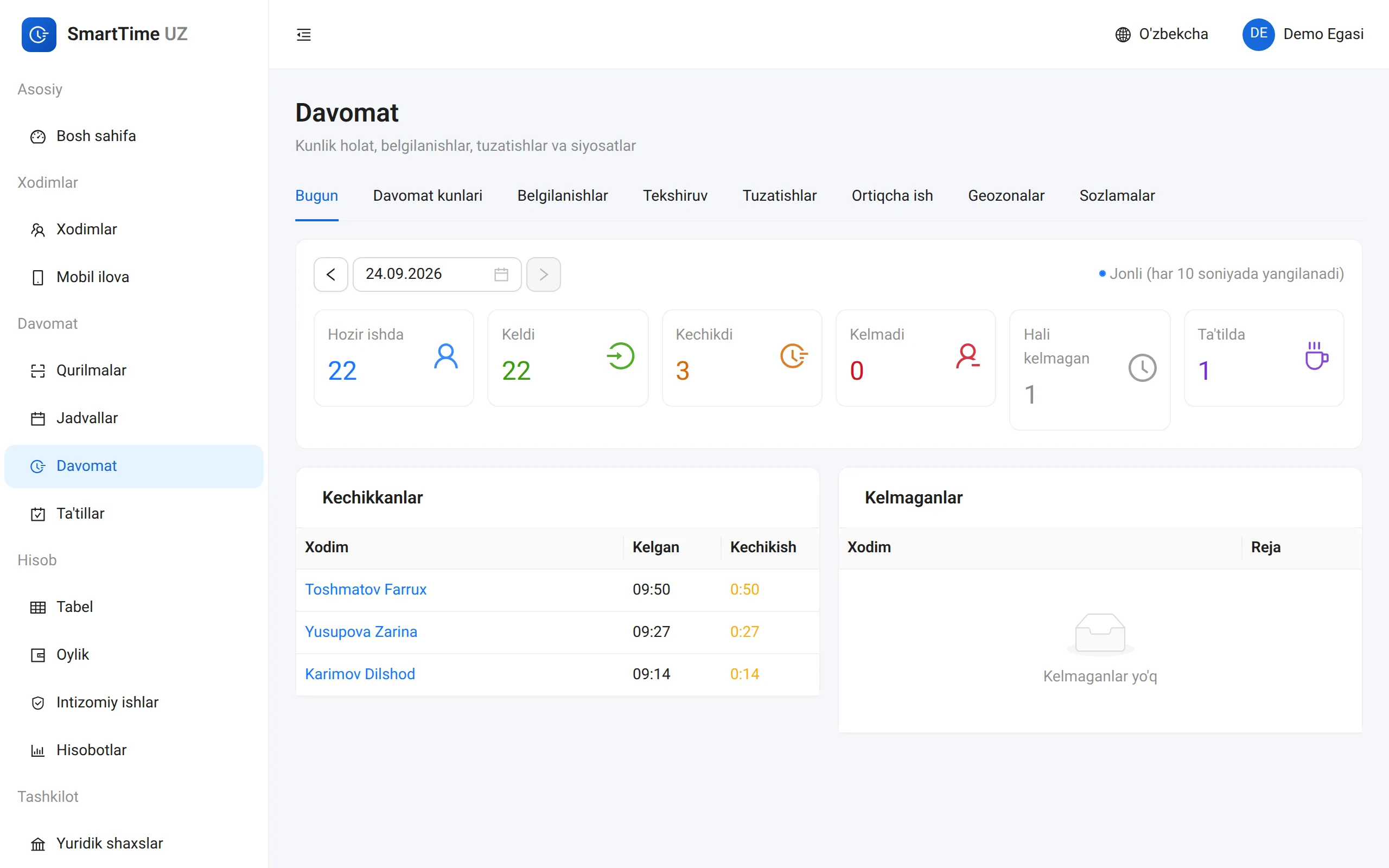The width and height of the screenshot is (1389, 868).
Task: Open the calendar picker icon in date field
Action: [501, 275]
